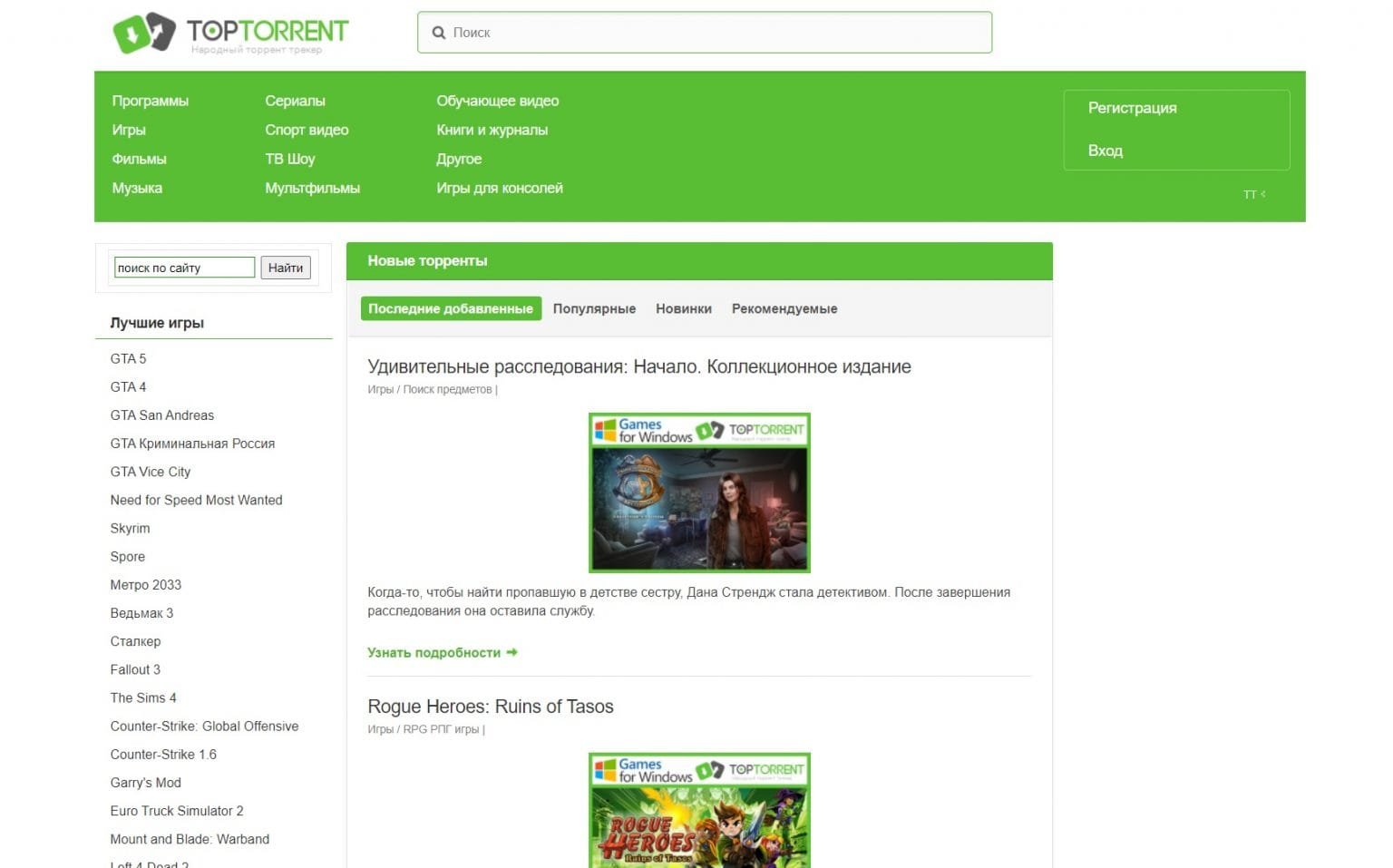Open the Другое category
This screenshot has height=868, width=1393.
[459, 159]
